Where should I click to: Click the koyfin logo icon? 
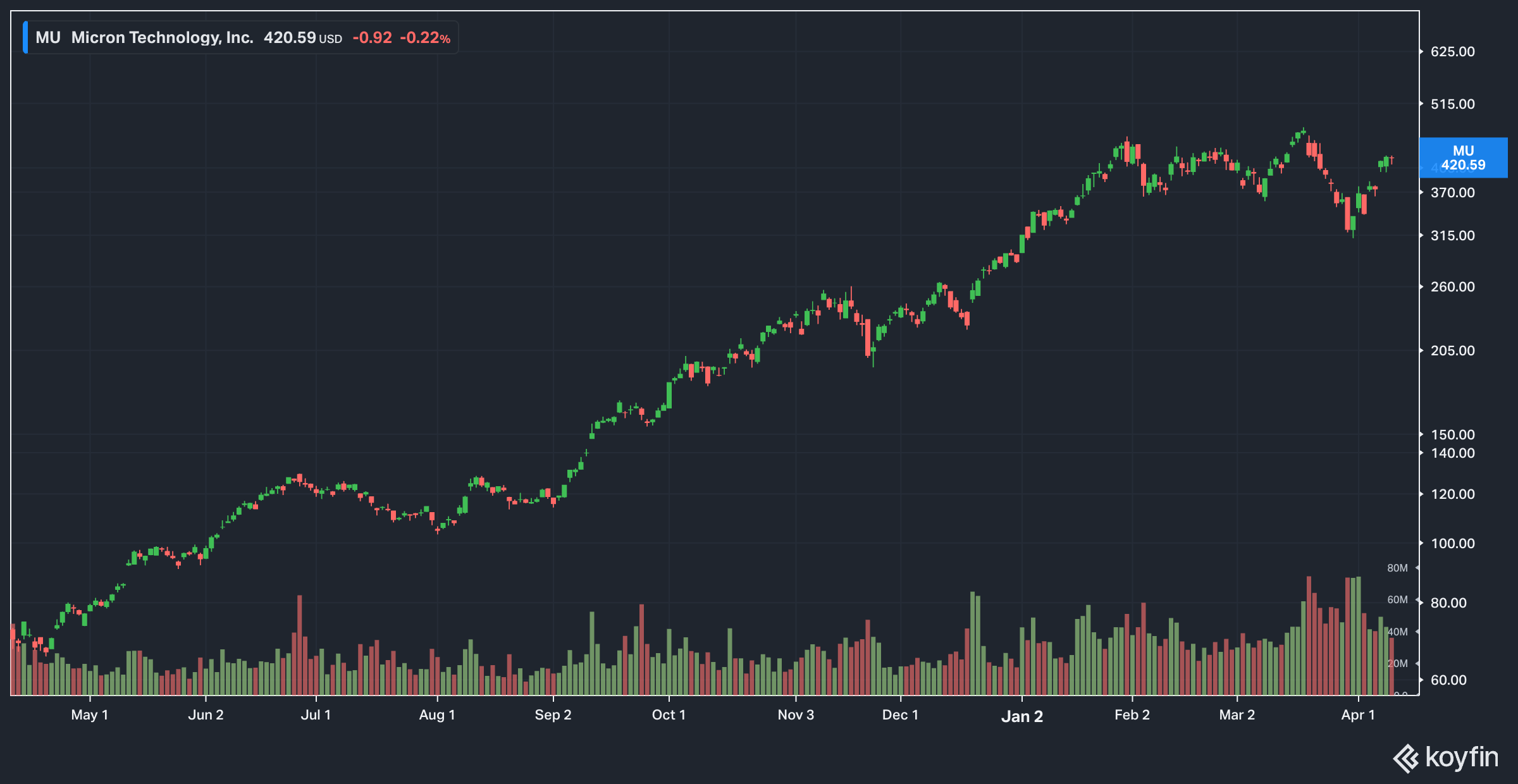(x=1405, y=758)
